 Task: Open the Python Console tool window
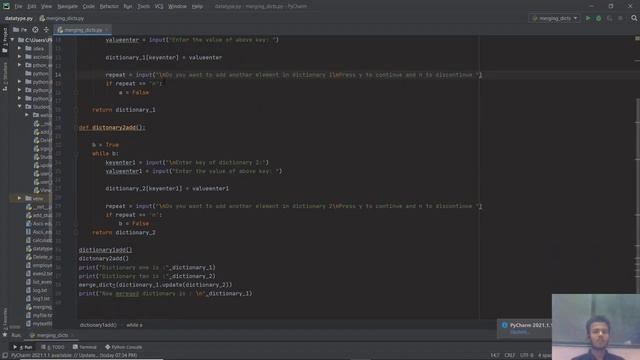tap(124, 347)
